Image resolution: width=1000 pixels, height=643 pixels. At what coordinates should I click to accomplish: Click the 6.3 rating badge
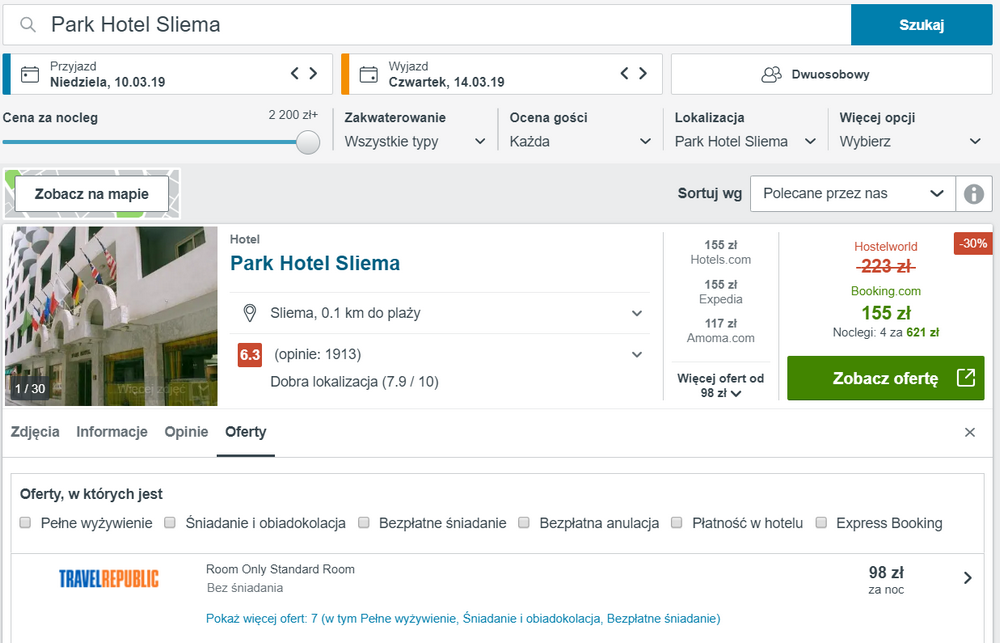(250, 355)
